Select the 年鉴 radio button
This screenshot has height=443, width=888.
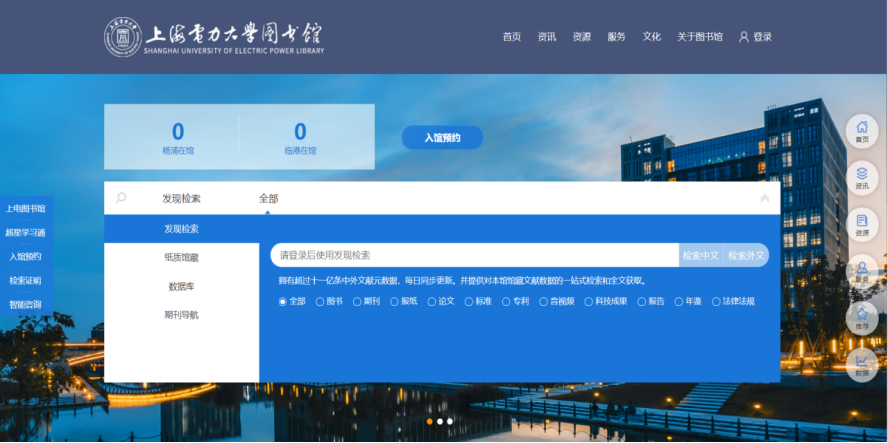pos(678,302)
